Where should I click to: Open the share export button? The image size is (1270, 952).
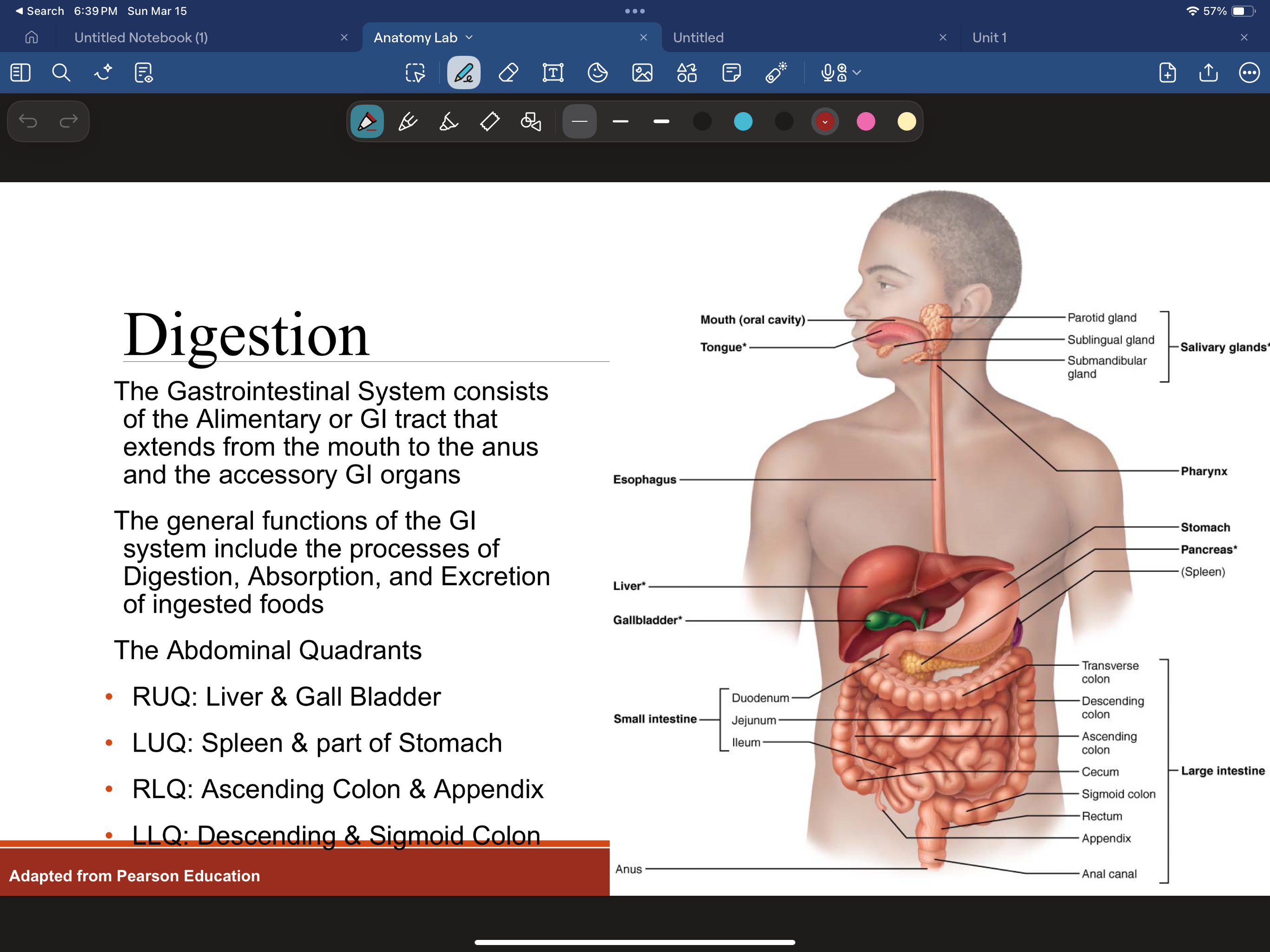[1209, 73]
